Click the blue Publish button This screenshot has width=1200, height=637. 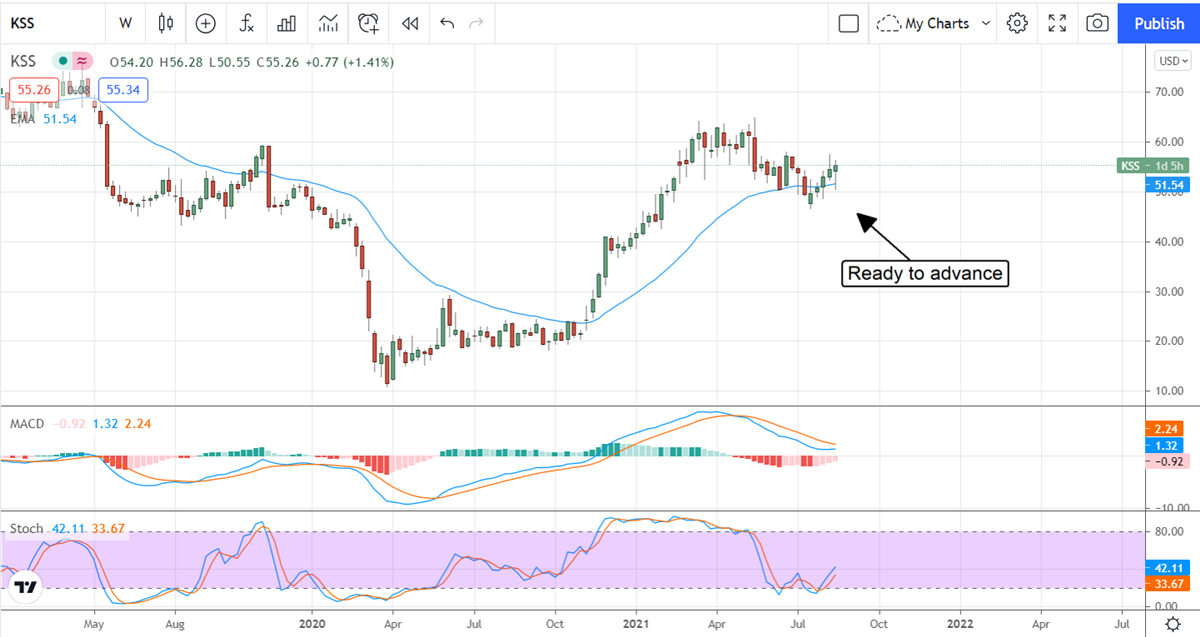coord(1159,23)
